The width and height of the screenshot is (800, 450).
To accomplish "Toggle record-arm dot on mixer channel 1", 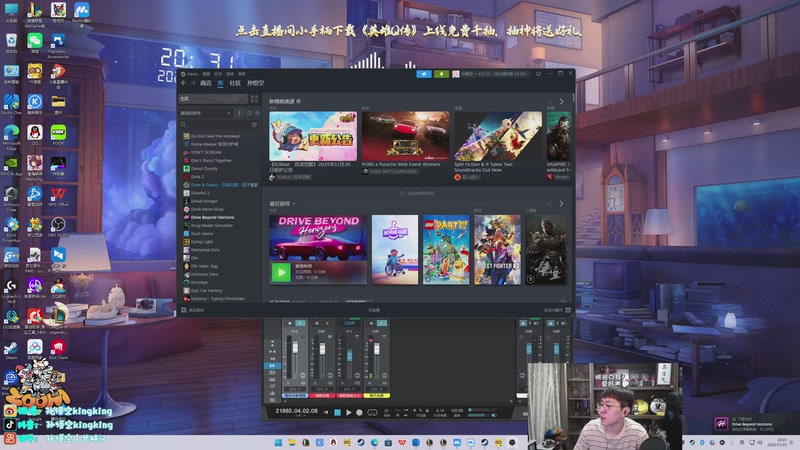I will (290, 323).
